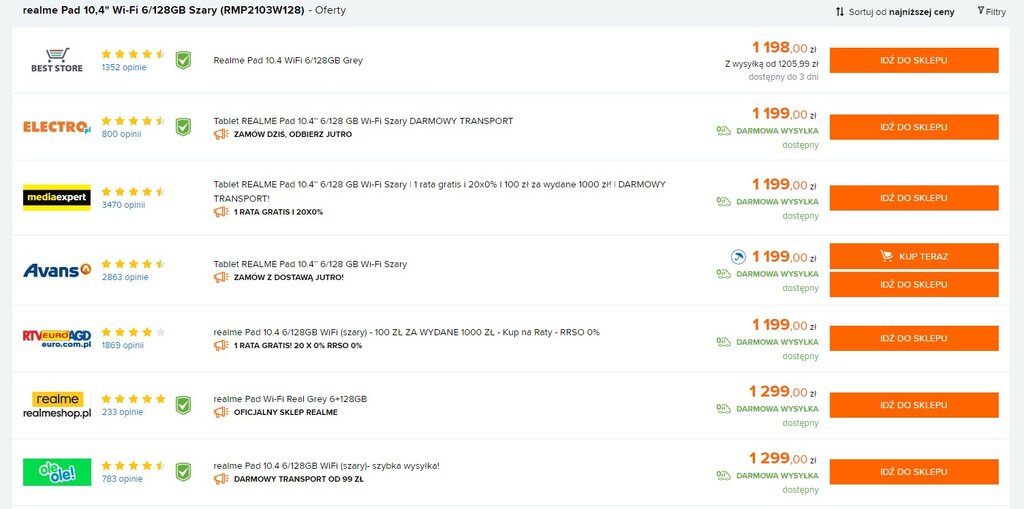This screenshot has height=509, width=1024.
Task: Open the Filtry filter options
Action: 991,11
